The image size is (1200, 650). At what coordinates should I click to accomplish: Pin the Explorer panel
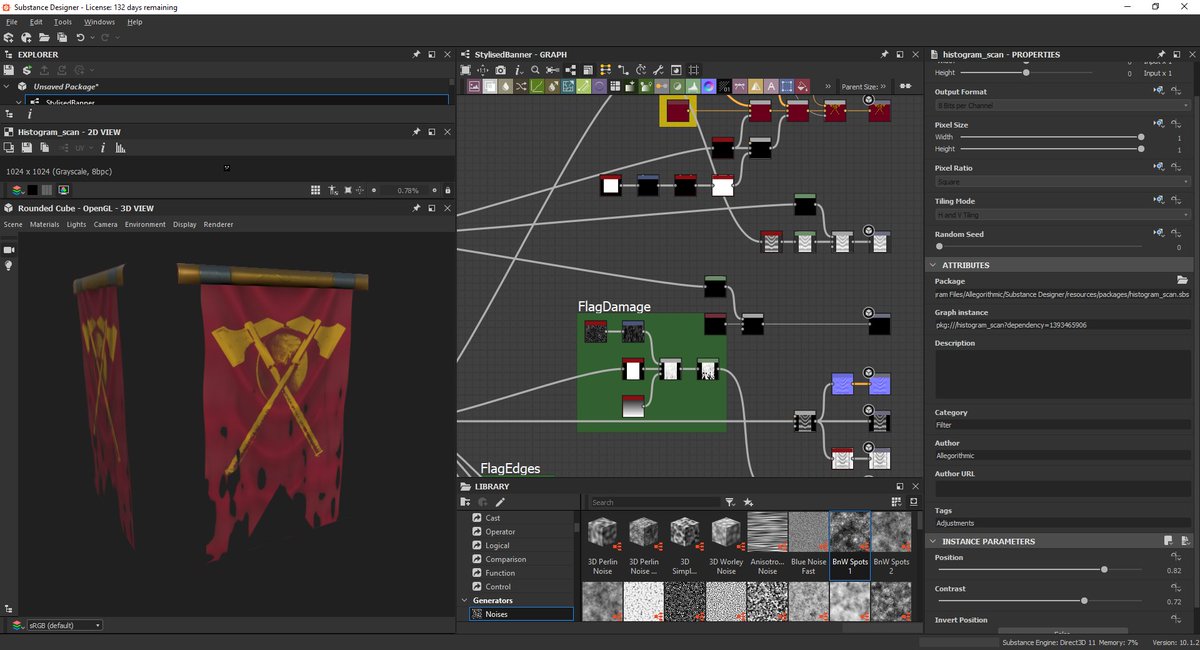click(416, 54)
